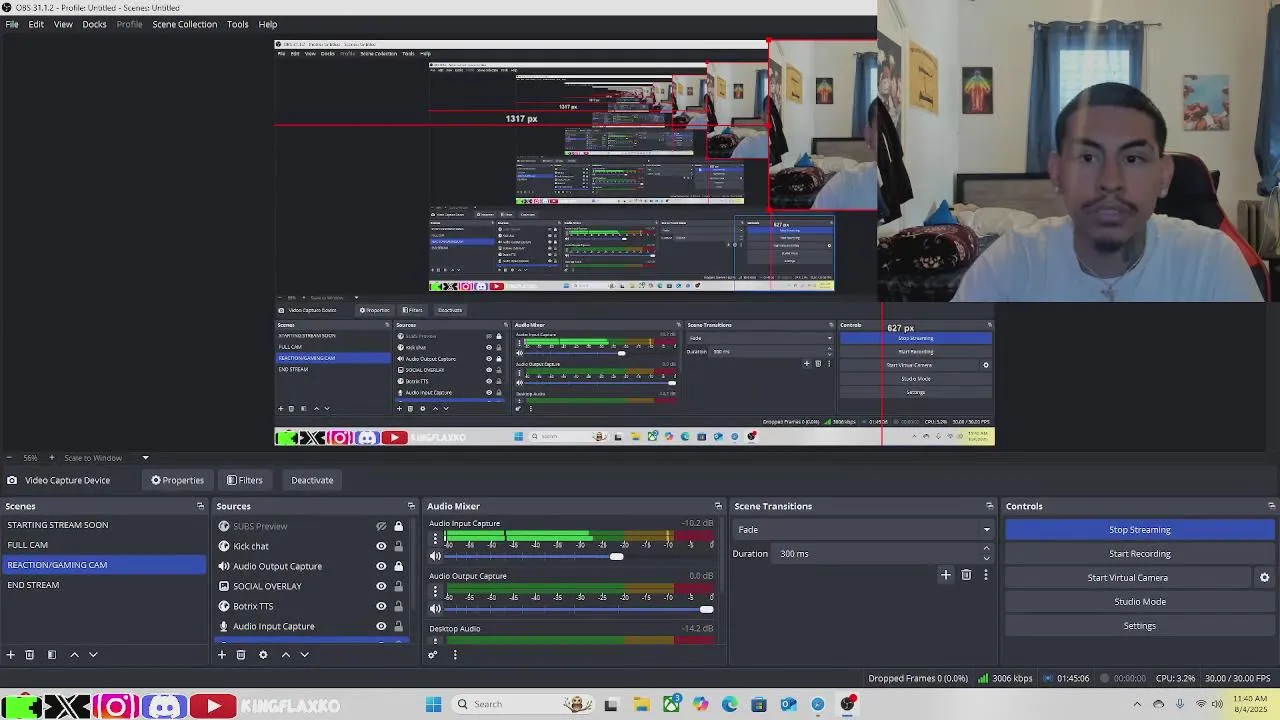Hide the Audio Input Capture source
This screenshot has height=720, width=1280.
coord(381,626)
